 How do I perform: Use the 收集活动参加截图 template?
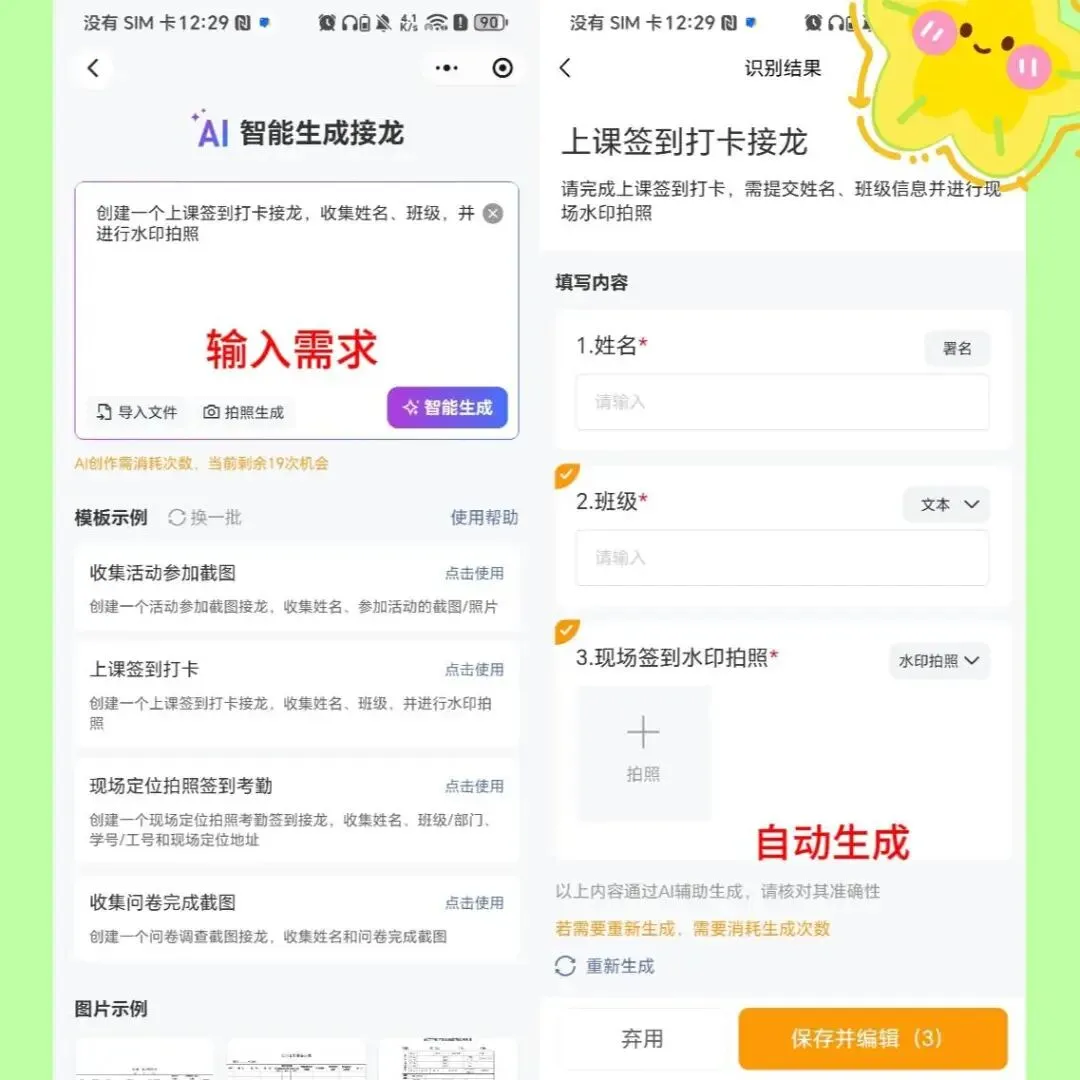[x=474, y=573]
